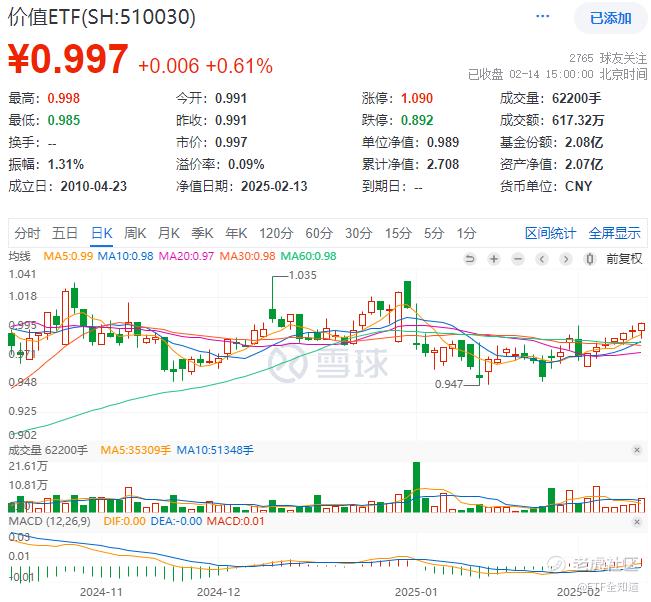This screenshot has width=651, height=602.
Task: Click the volume MA10:51348手 label
Action: click(215, 450)
